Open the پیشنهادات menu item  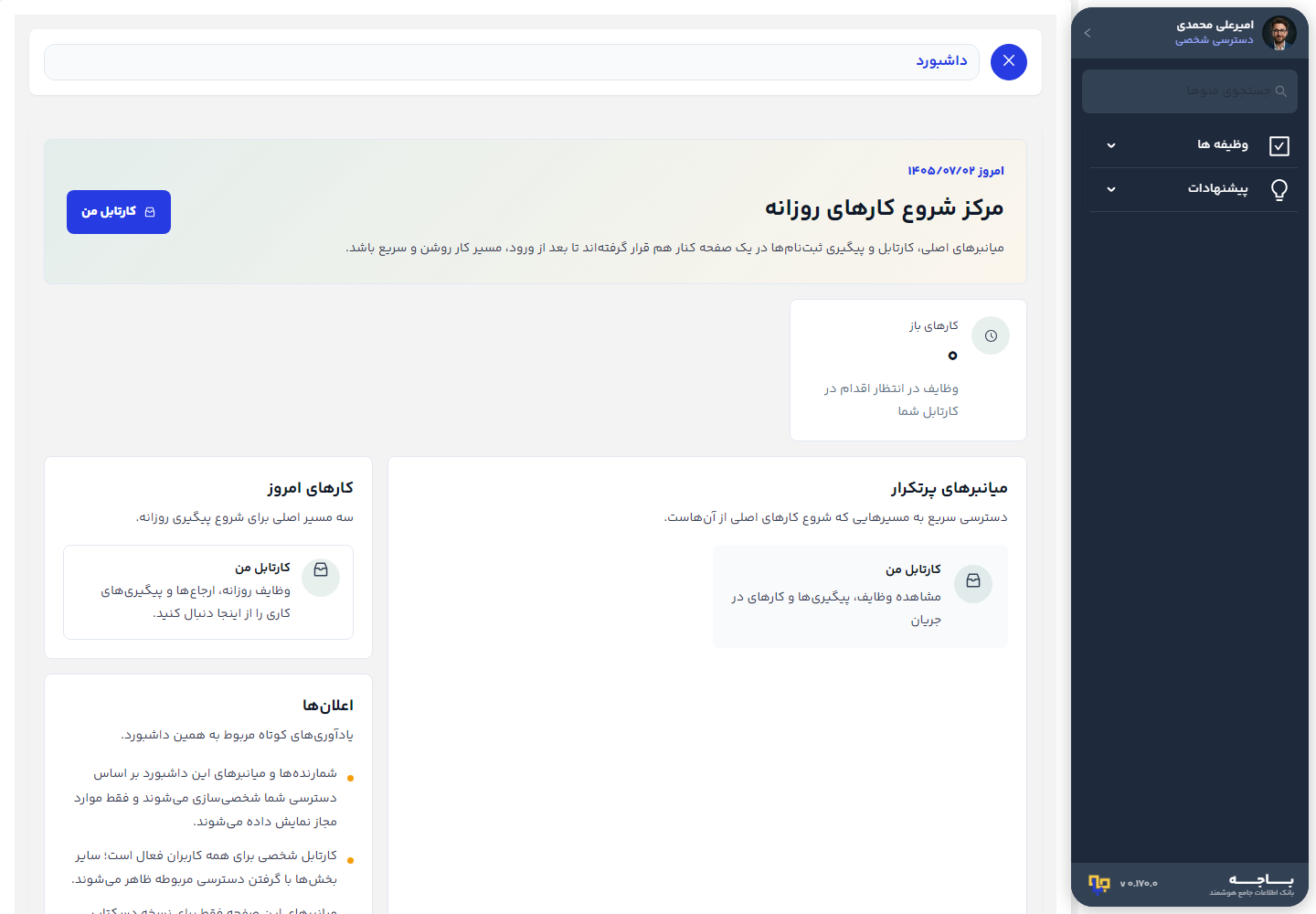pyautogui.click(x=1194, y=189)
